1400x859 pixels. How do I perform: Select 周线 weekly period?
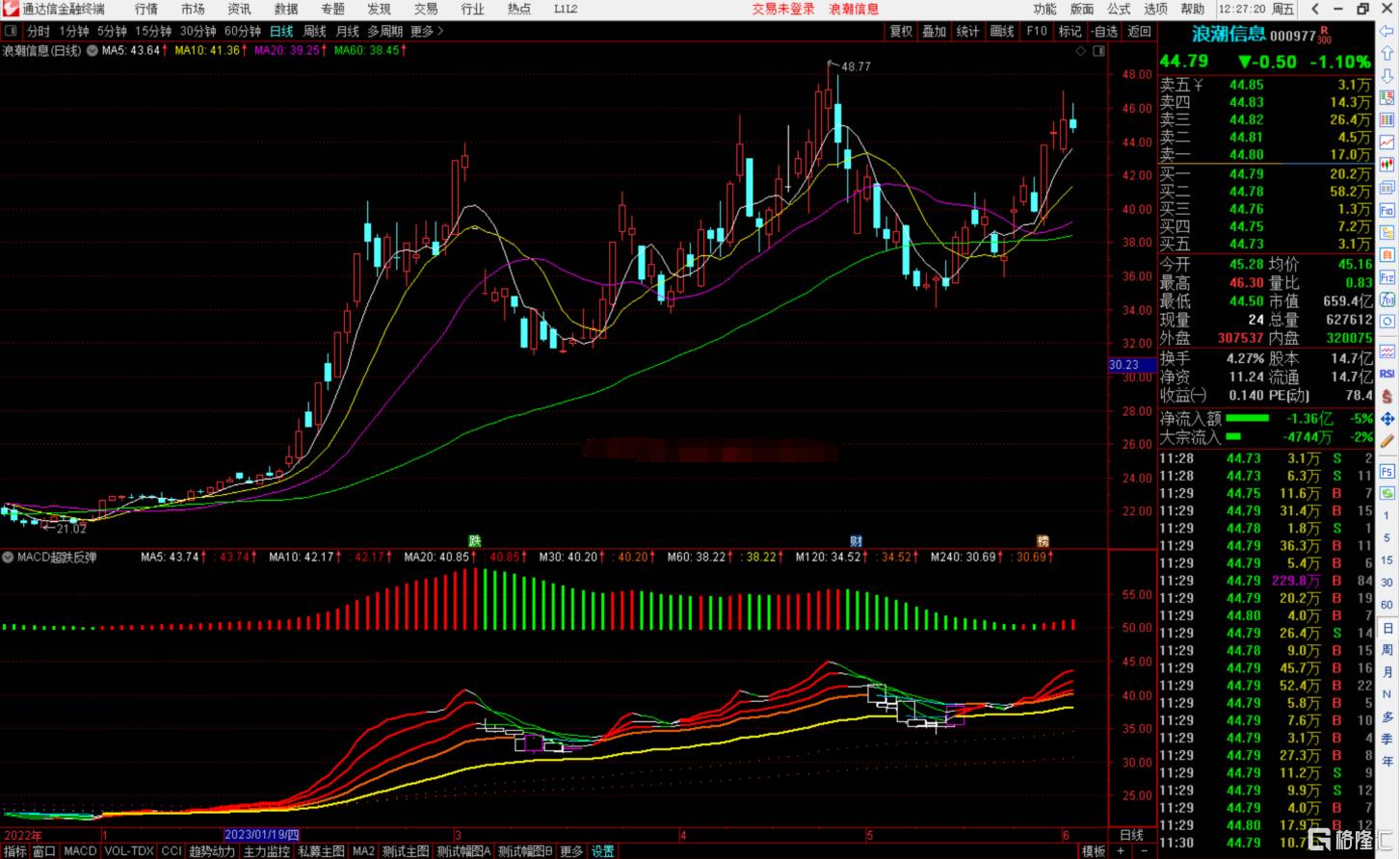[x=314, y=32]
